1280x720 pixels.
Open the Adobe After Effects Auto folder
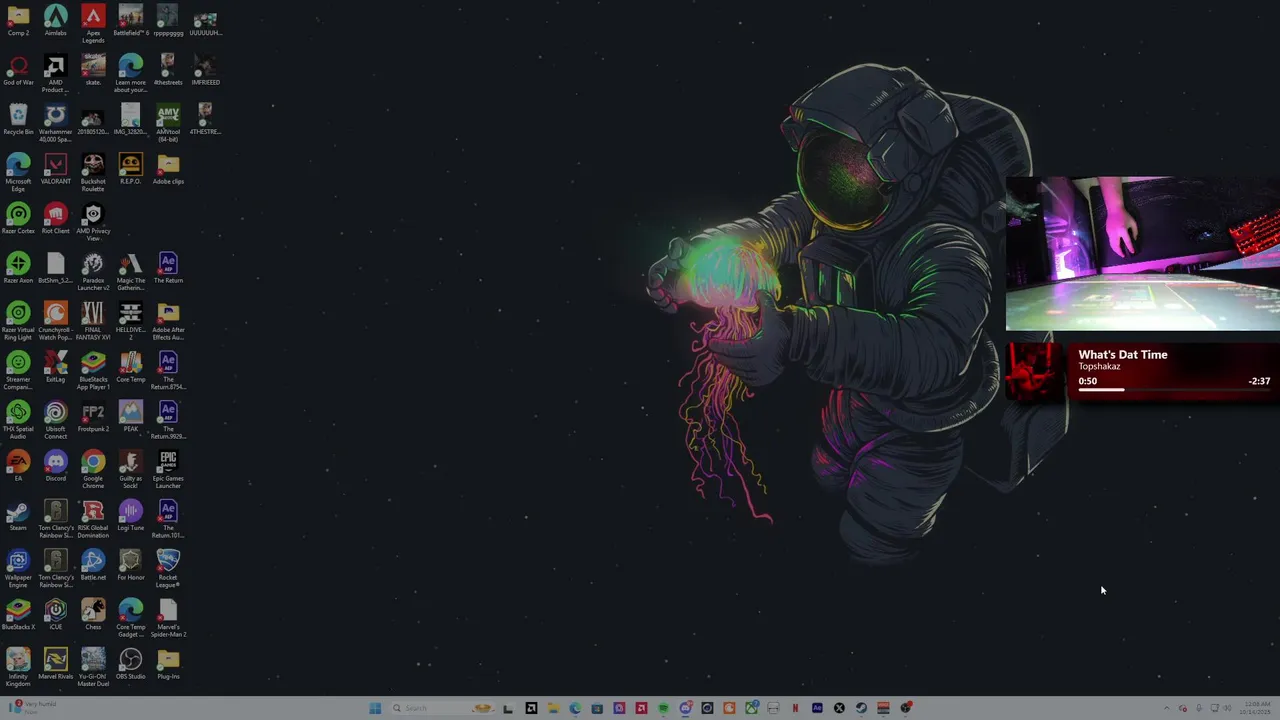[168, 322]
